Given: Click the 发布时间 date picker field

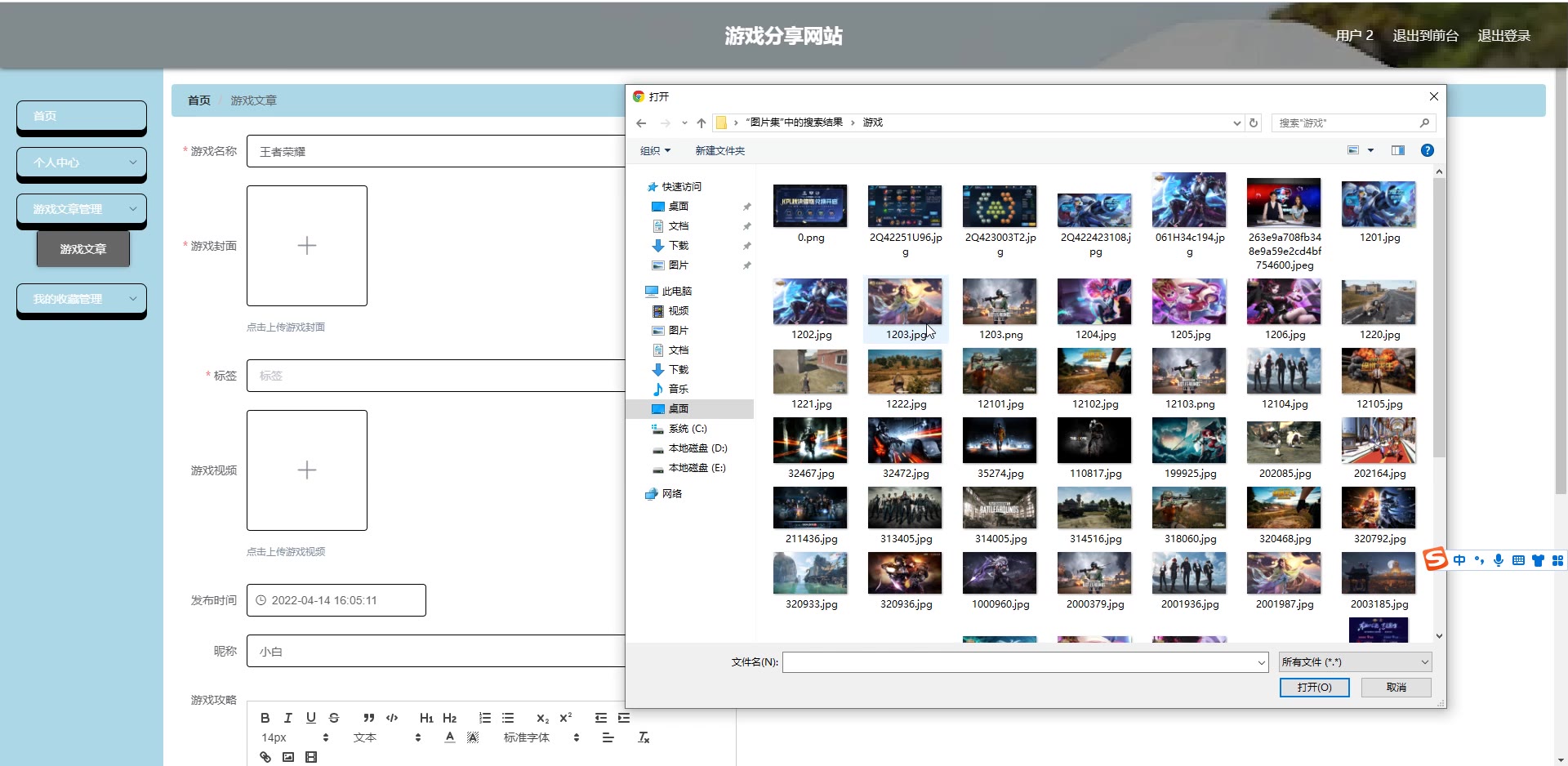Looking at the screenshot, I should pyautogui.click(x=336, y=600).
